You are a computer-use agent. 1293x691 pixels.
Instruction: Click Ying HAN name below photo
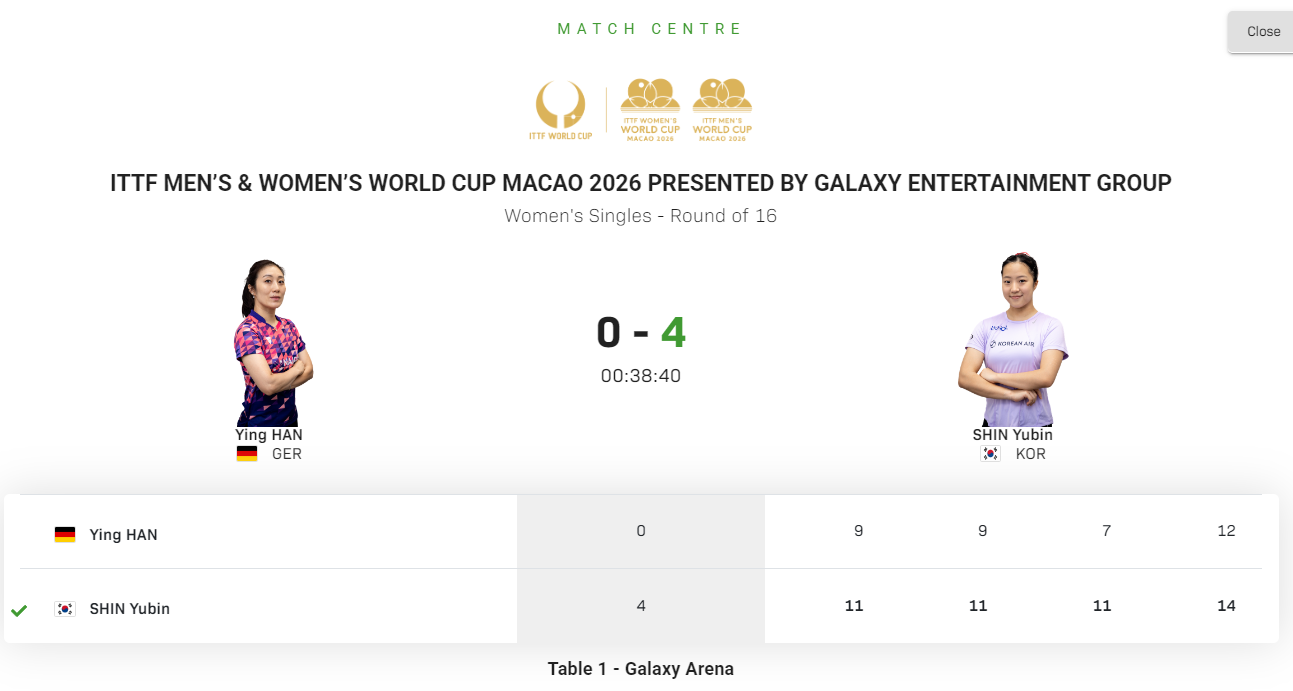(x=269, y=435)
